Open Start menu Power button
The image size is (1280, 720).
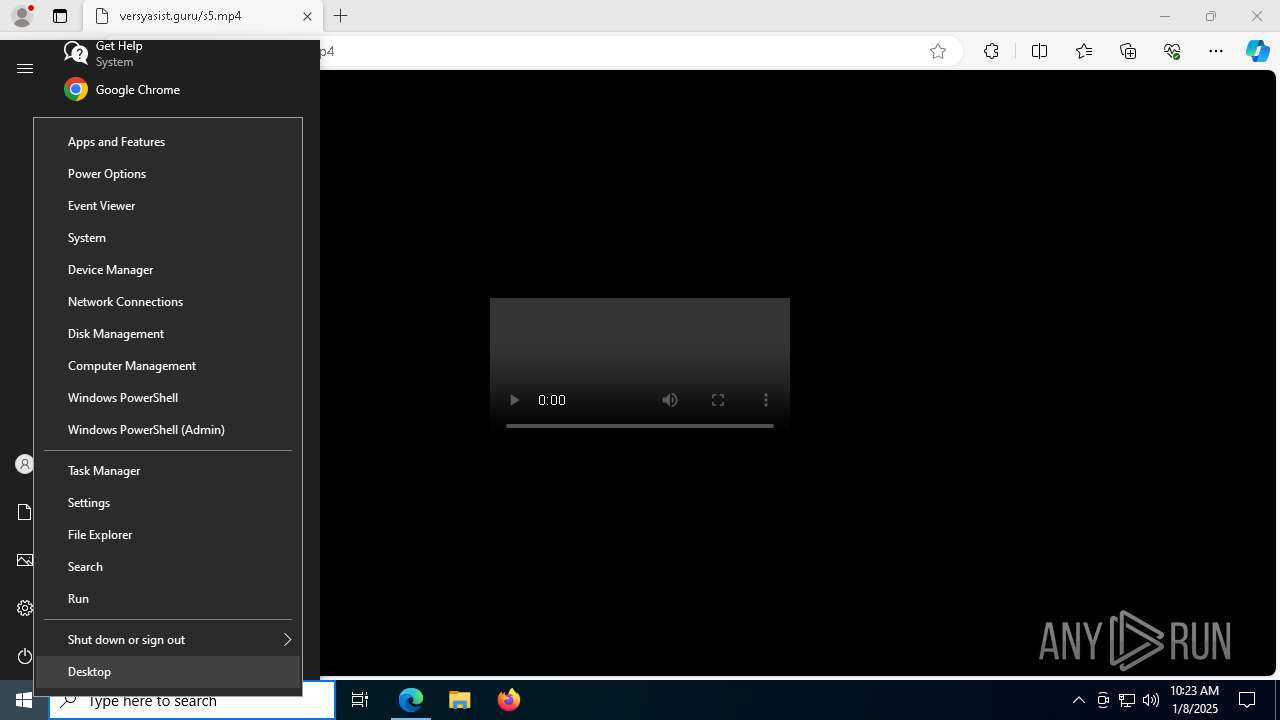25,656
